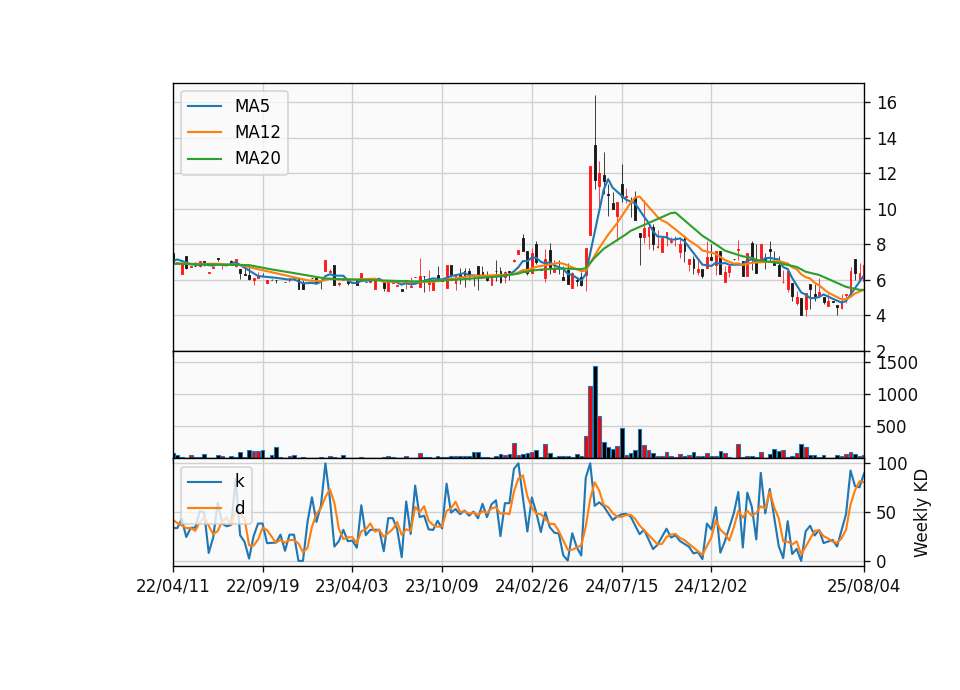Click the price axis value 14
Viewport: 960px width, 690px height.
[x=887, y=139]
